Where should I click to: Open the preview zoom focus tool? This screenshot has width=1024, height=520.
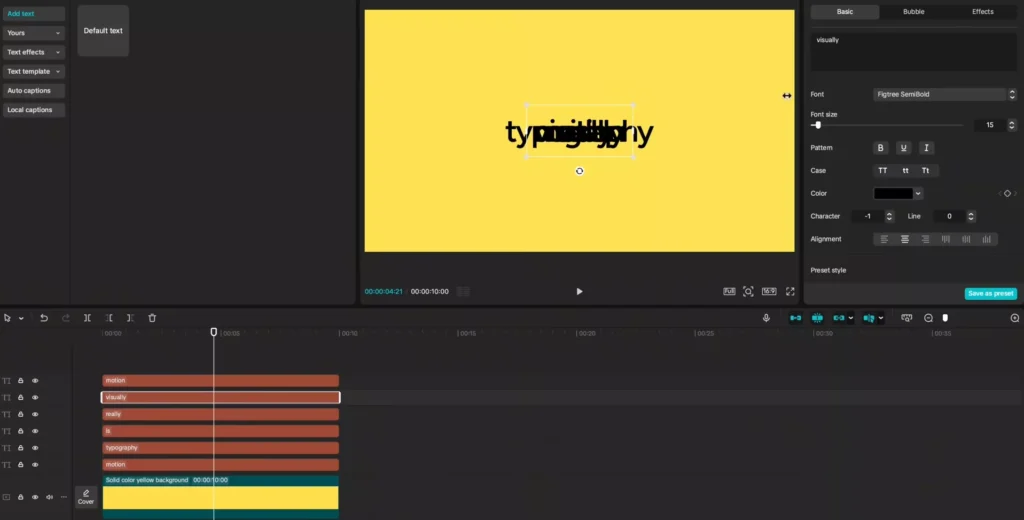(748, 291)
